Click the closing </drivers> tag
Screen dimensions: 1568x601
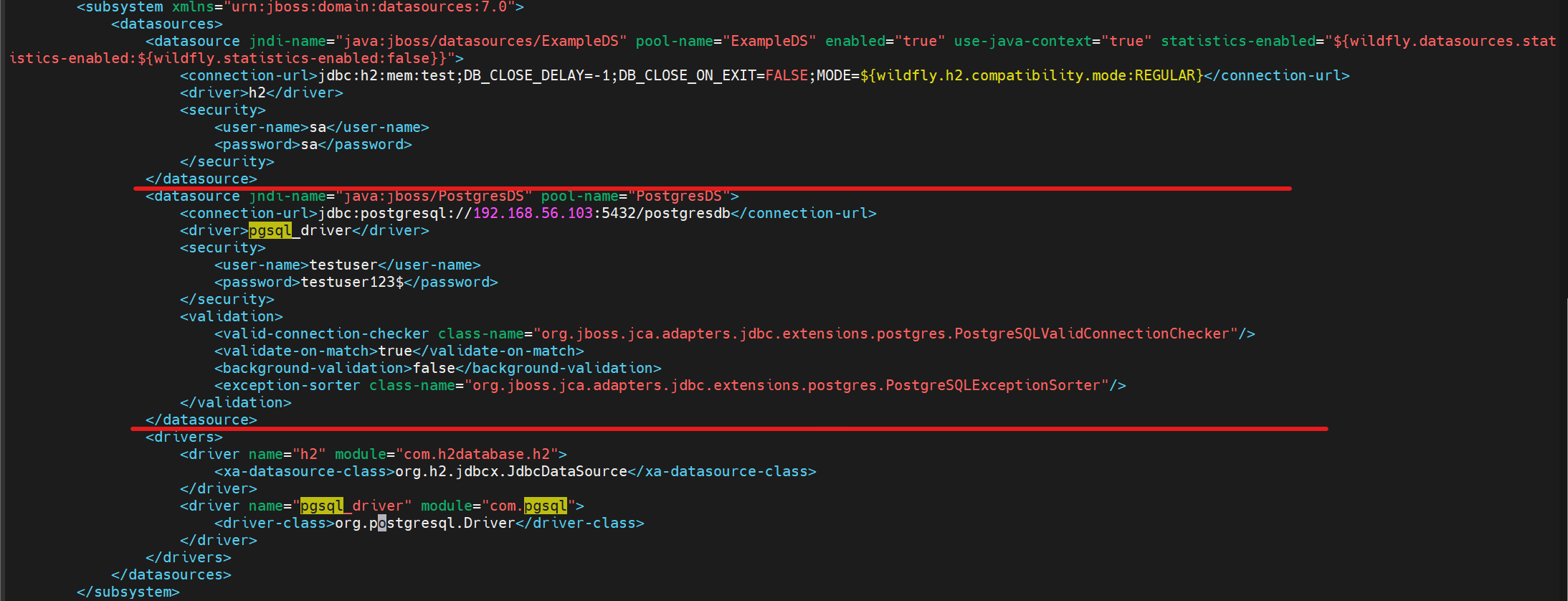189,558
